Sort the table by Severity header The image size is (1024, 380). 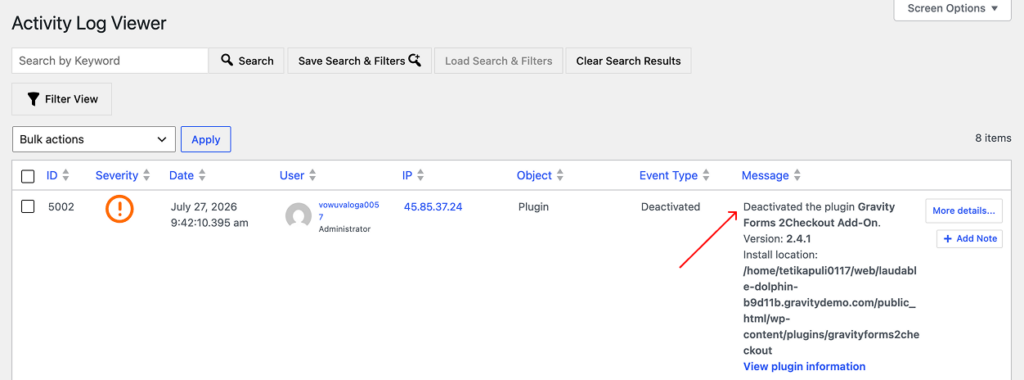point(117,176)
